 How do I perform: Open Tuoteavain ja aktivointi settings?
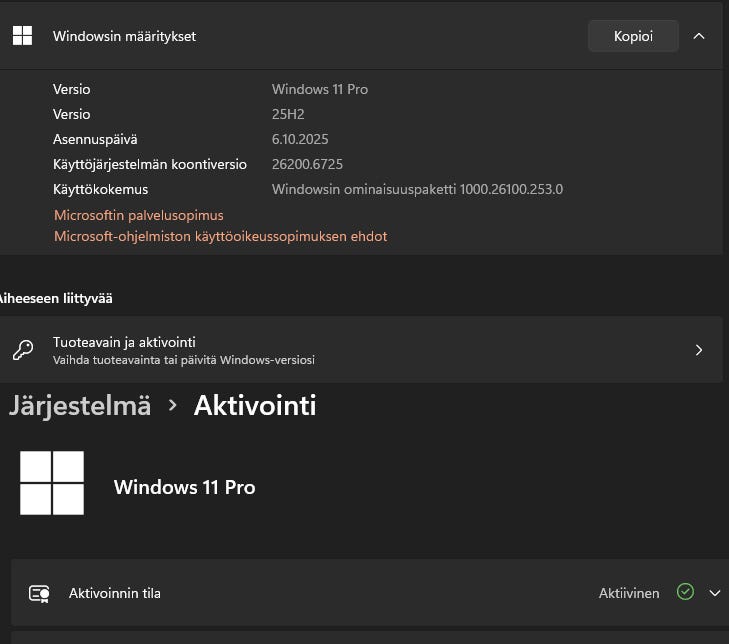coord(124,342)
